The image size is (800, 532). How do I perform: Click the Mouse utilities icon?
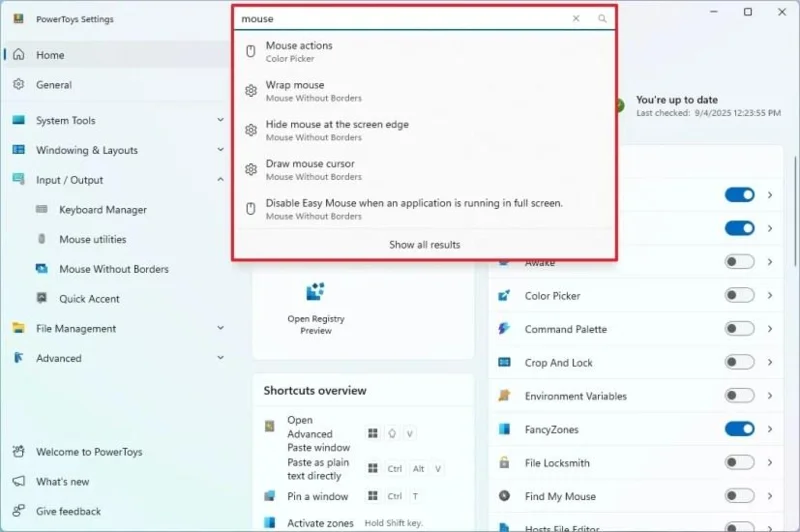[42, 239]
